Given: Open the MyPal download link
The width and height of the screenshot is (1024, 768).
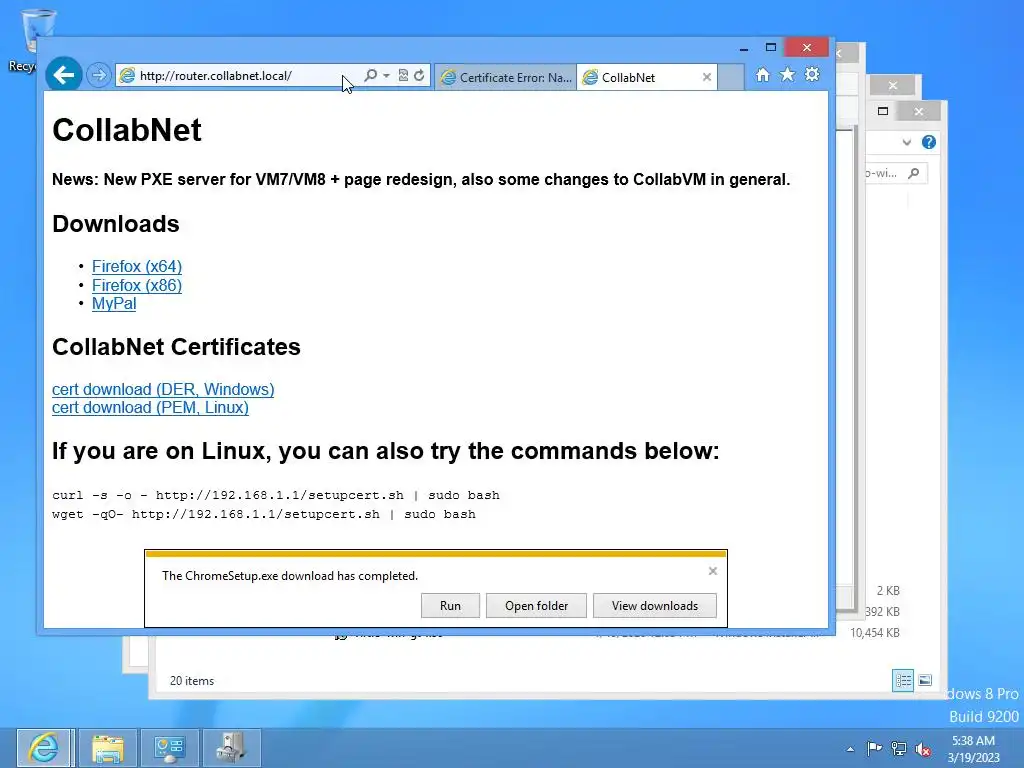Looking at the screenshot, I should coord(114,304).
